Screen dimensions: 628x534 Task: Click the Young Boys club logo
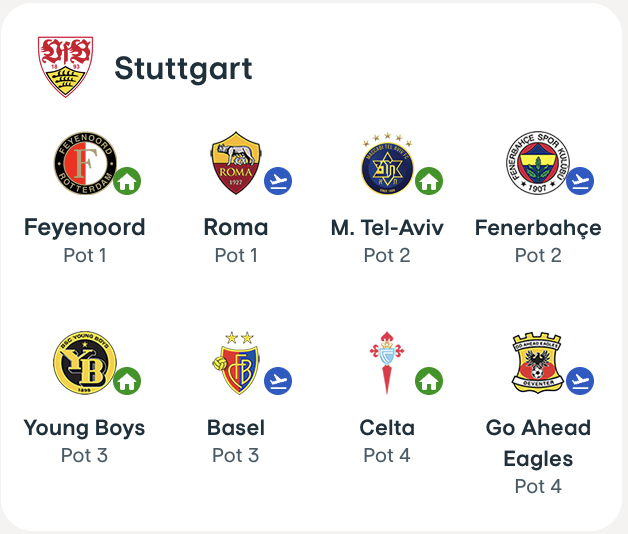(84, 363)
